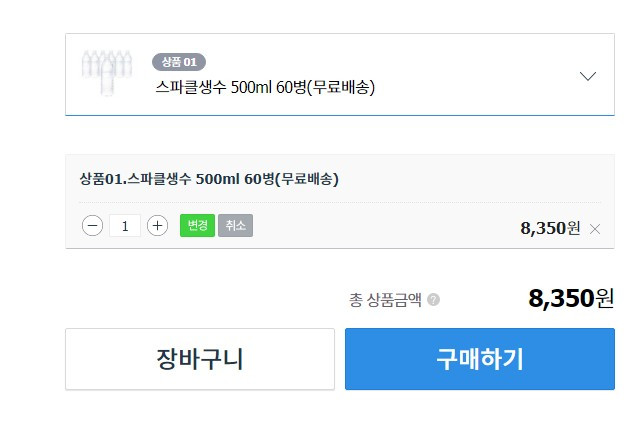642x423 pixels.
Task: Click the item row price 8,350원
Action: [550, 228]
